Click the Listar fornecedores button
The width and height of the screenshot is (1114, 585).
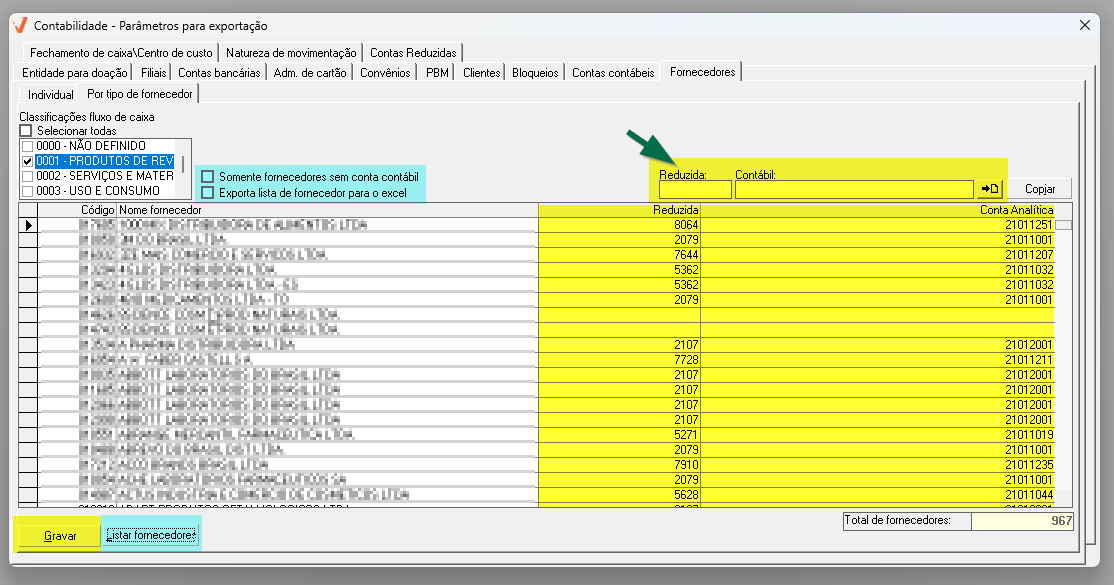(151, 535)
